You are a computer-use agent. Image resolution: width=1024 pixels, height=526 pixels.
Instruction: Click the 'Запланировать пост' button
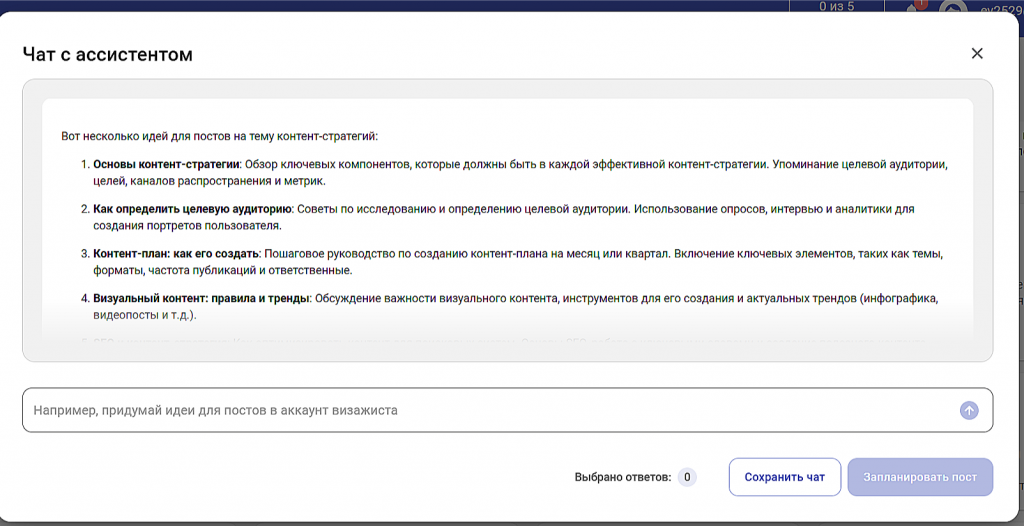[x=920, y=477]
